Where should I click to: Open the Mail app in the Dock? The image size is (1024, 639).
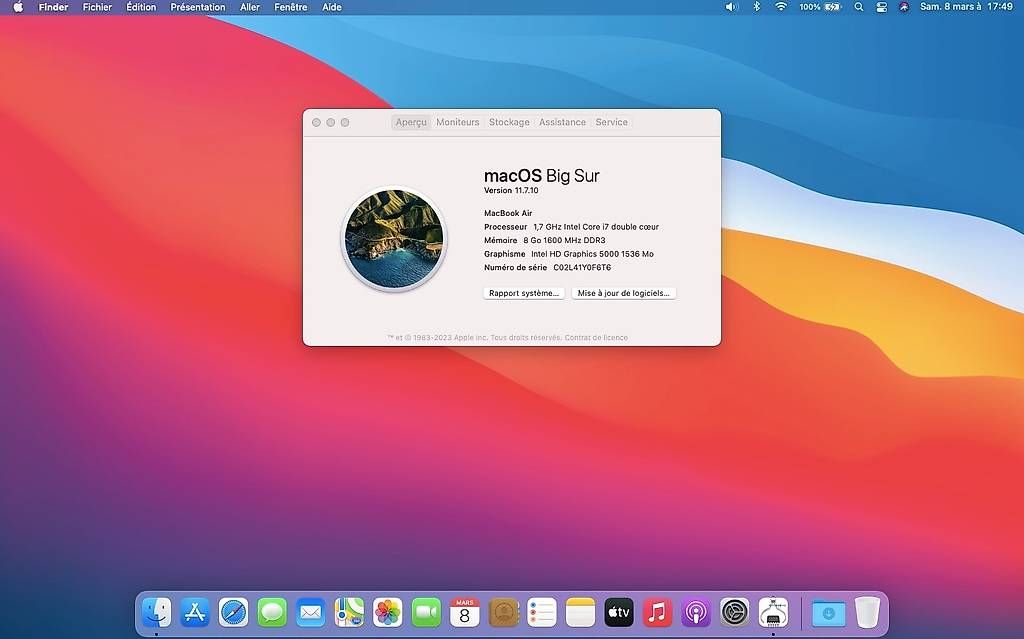pyautogui.click(x=310, y=613)
